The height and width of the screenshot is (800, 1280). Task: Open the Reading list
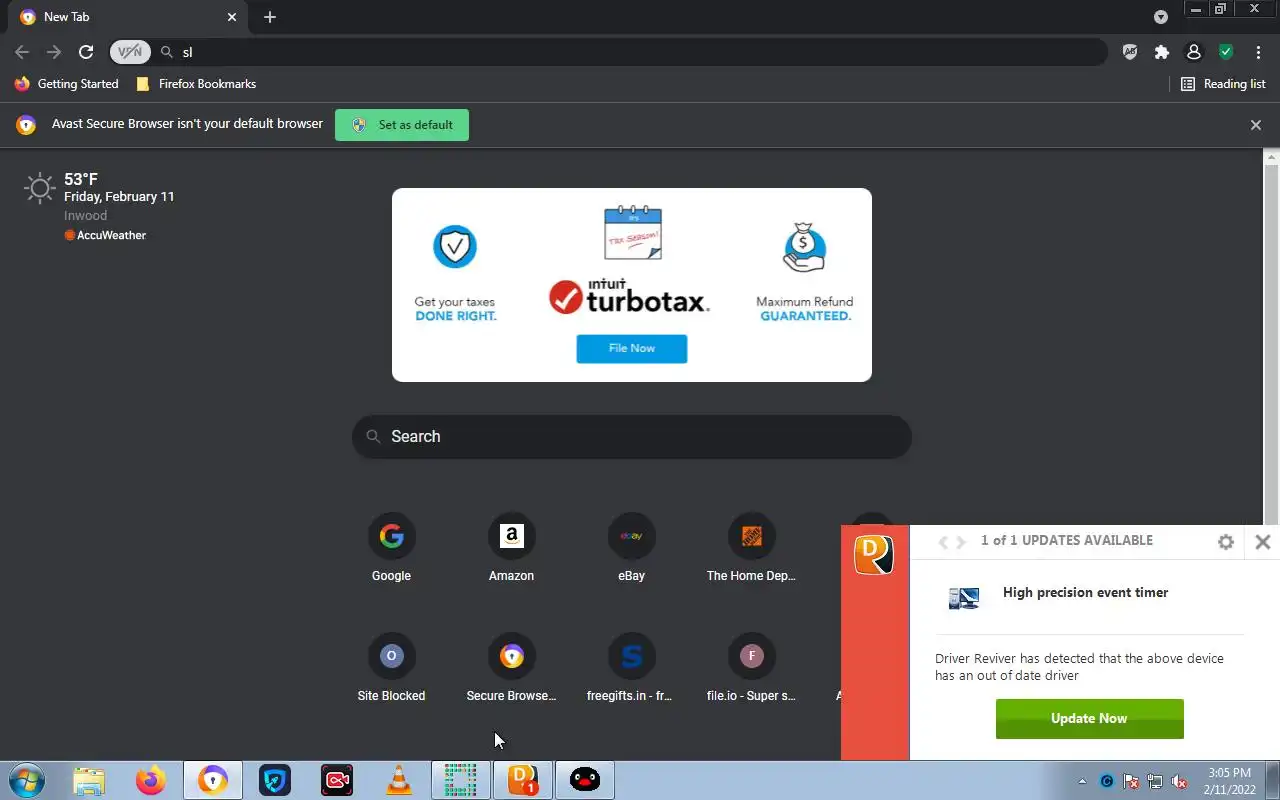click(x=1223, y=84)
